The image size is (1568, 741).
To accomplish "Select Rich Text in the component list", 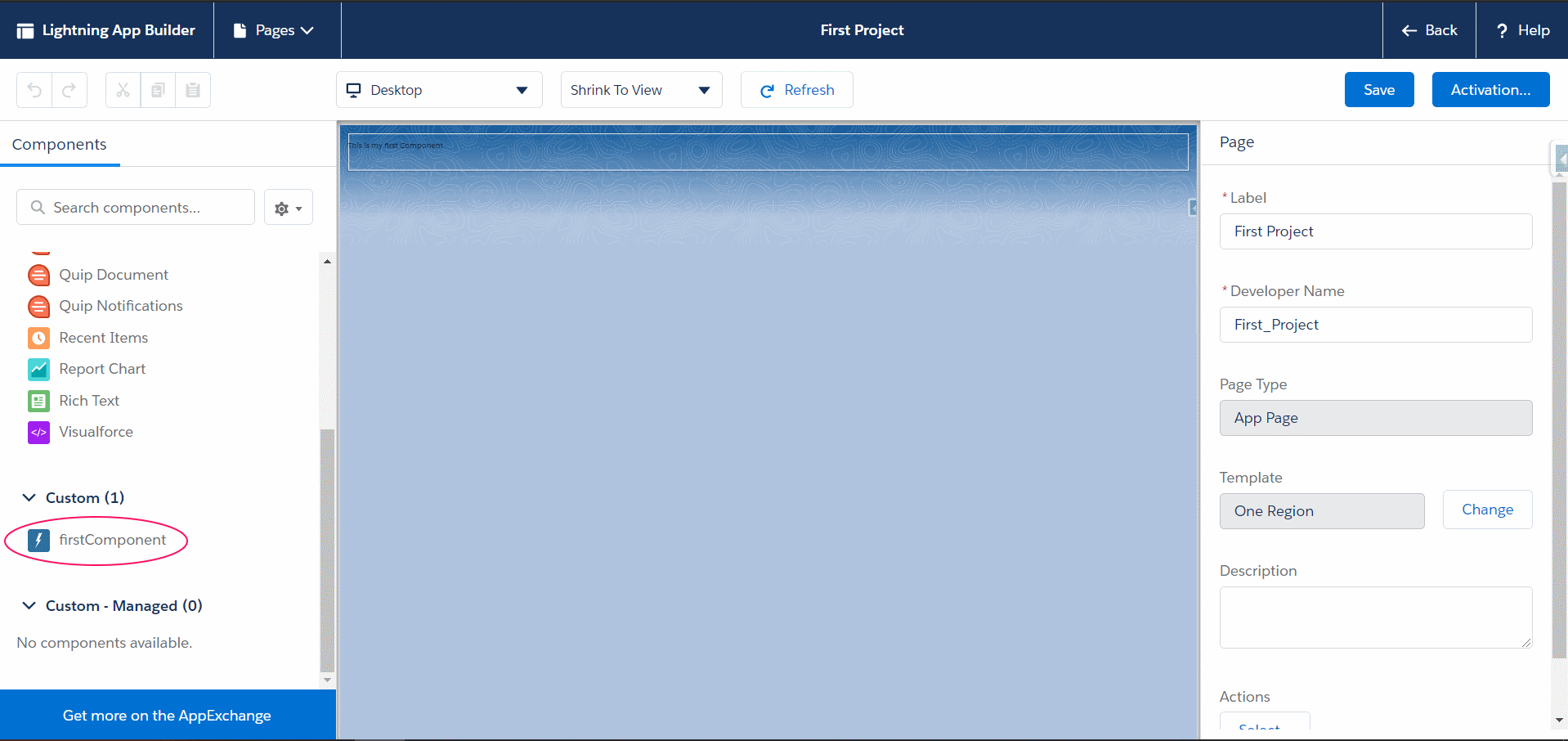I will tap(89, 401).
